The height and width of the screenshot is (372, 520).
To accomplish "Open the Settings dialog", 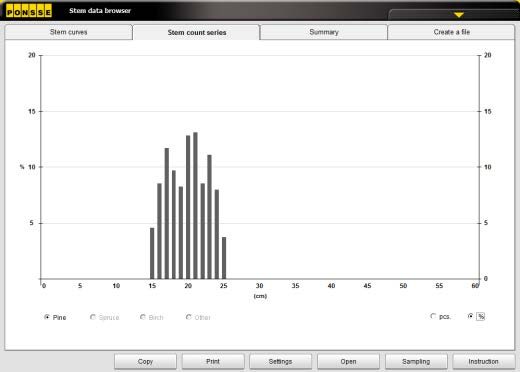I will [x=281, y=362].
